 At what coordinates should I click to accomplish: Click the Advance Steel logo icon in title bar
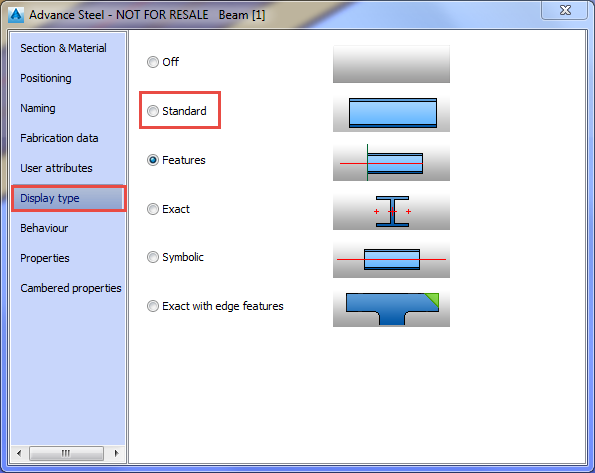(x=16, y=15)
